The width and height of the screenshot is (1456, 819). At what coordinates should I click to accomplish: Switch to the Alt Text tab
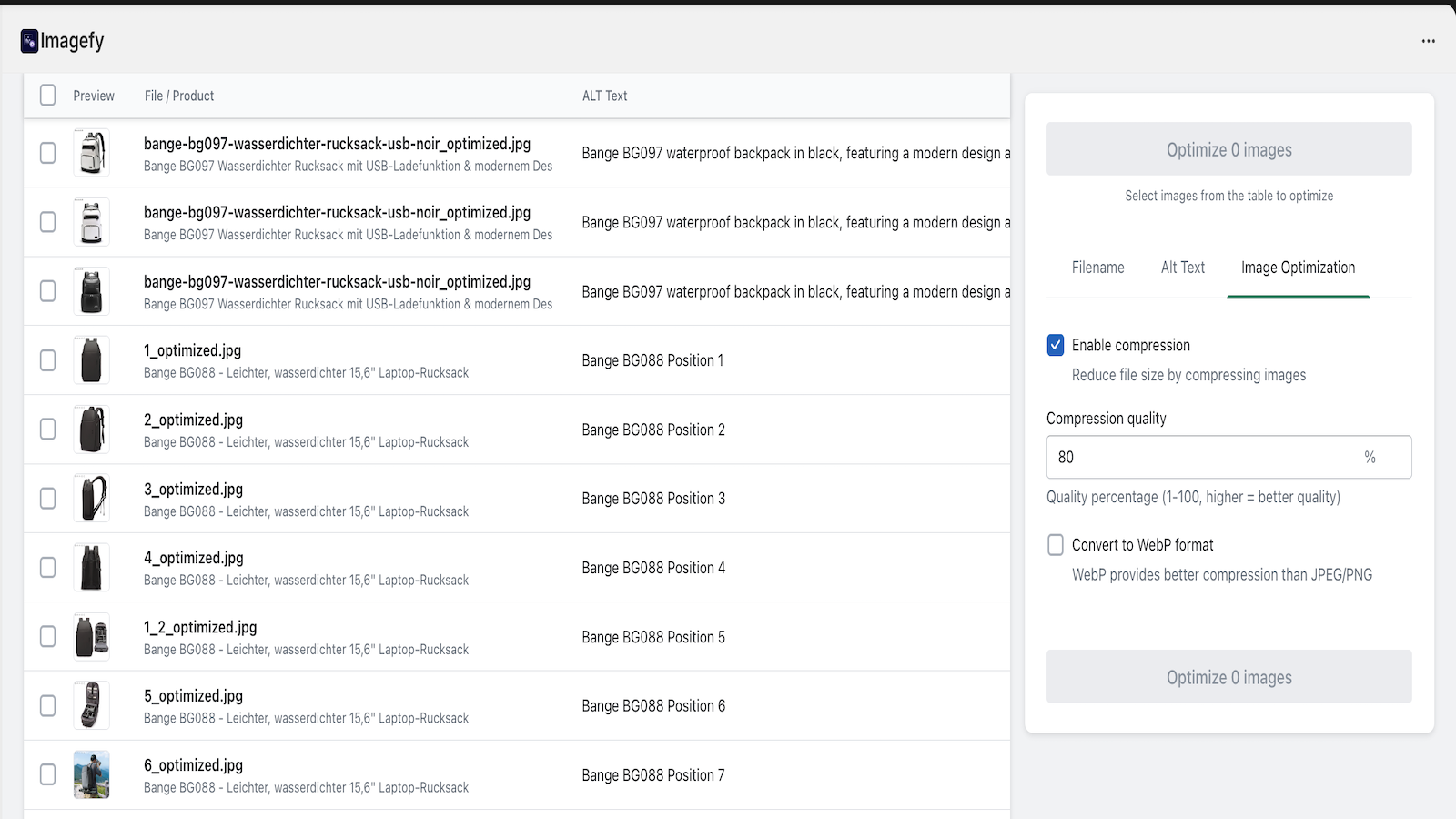pos(1182,268)
